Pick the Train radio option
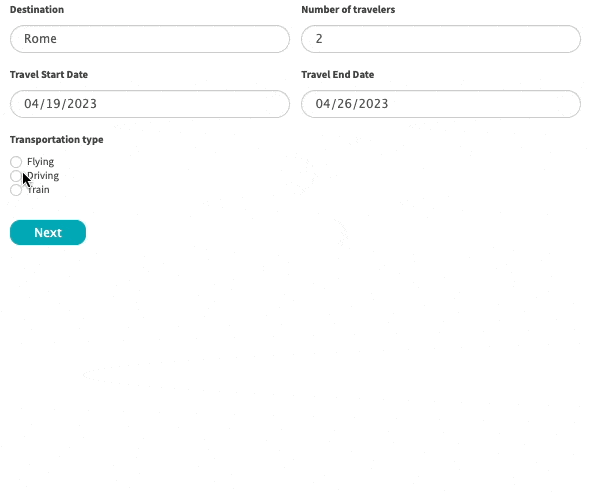 pyautogui.click(x=16, y=190)
